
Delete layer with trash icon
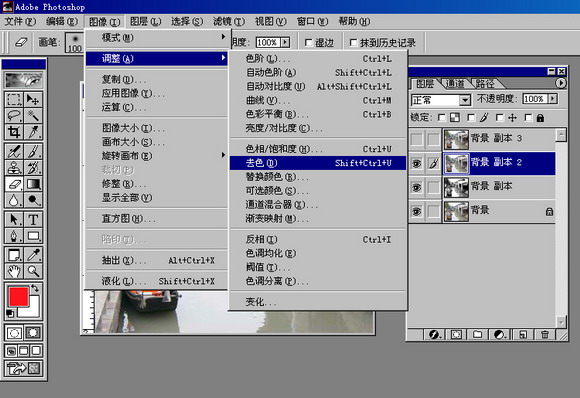(545, 334)
